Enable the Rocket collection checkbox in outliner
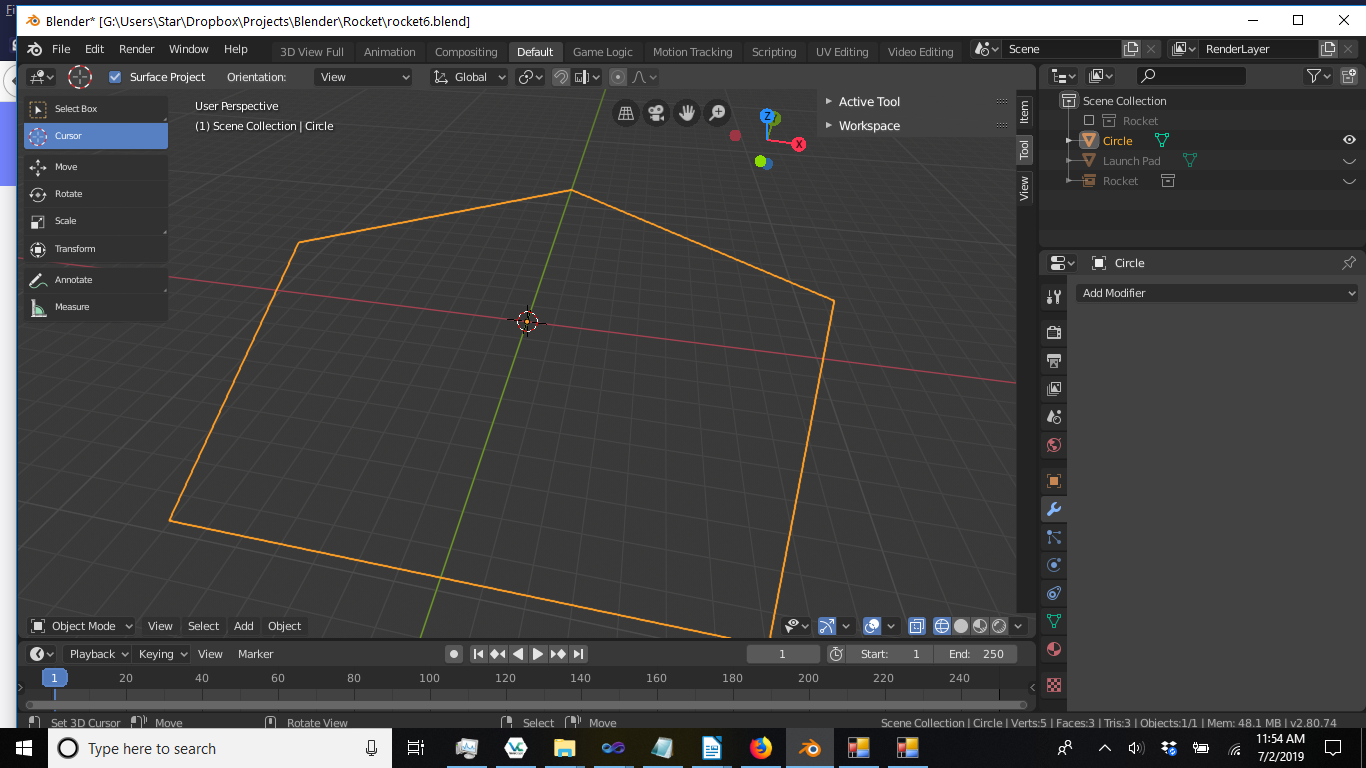The image size is (1366, 768). tap(1089, 121)
